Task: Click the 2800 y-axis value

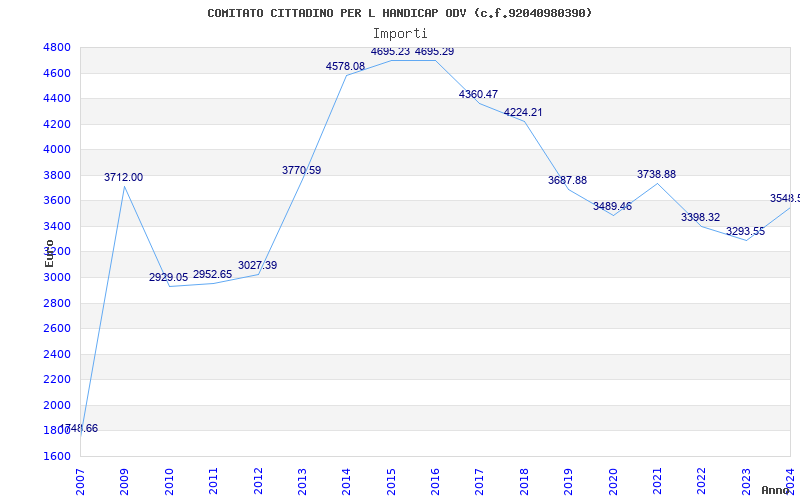Action: coord(57,303)
